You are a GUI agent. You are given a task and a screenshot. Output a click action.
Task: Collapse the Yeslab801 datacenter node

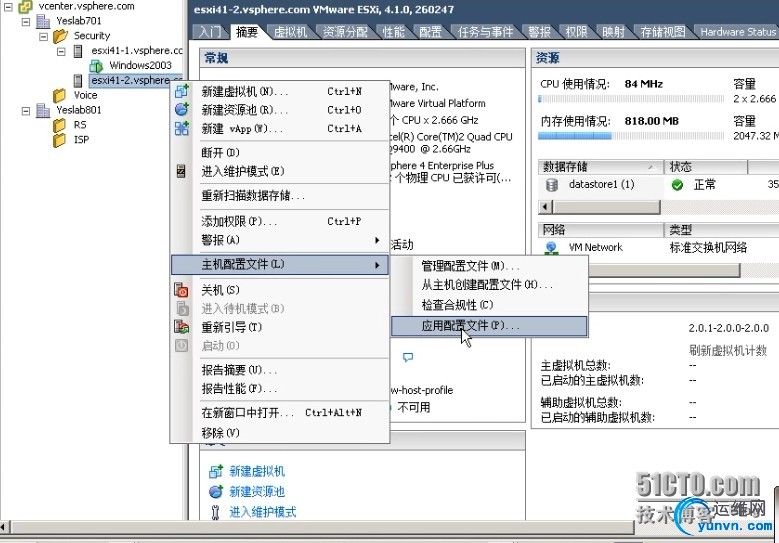[x=26, y=110]
